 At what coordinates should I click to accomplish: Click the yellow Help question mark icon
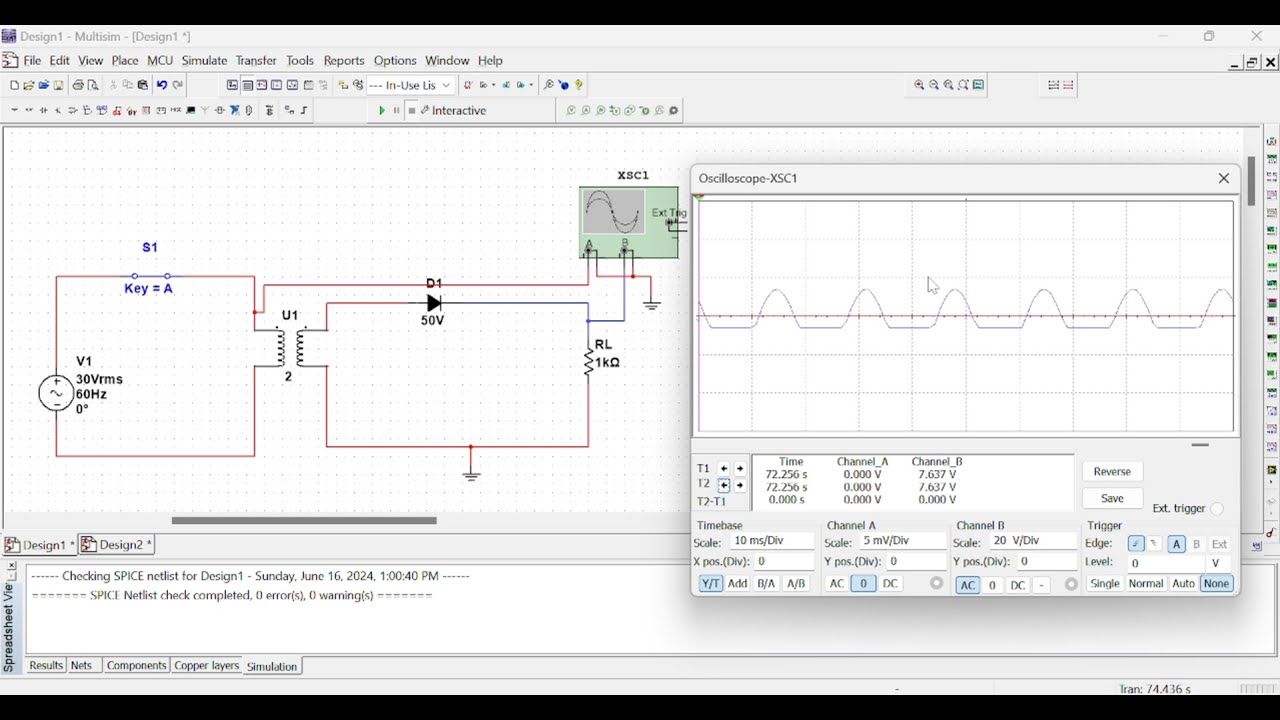pyautogui.click(x=579, y=85)
